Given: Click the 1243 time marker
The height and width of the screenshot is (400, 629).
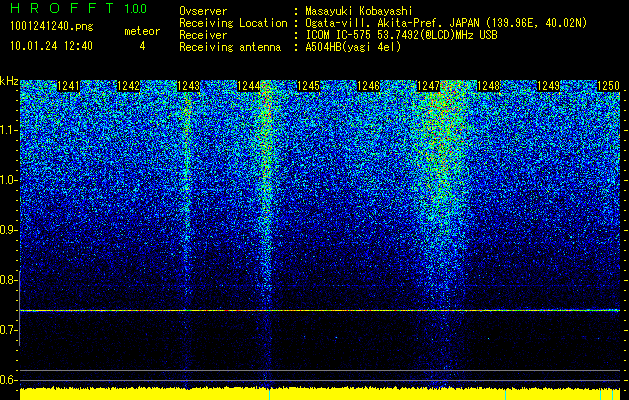Looking at the screenshot, I should [188, 86].
